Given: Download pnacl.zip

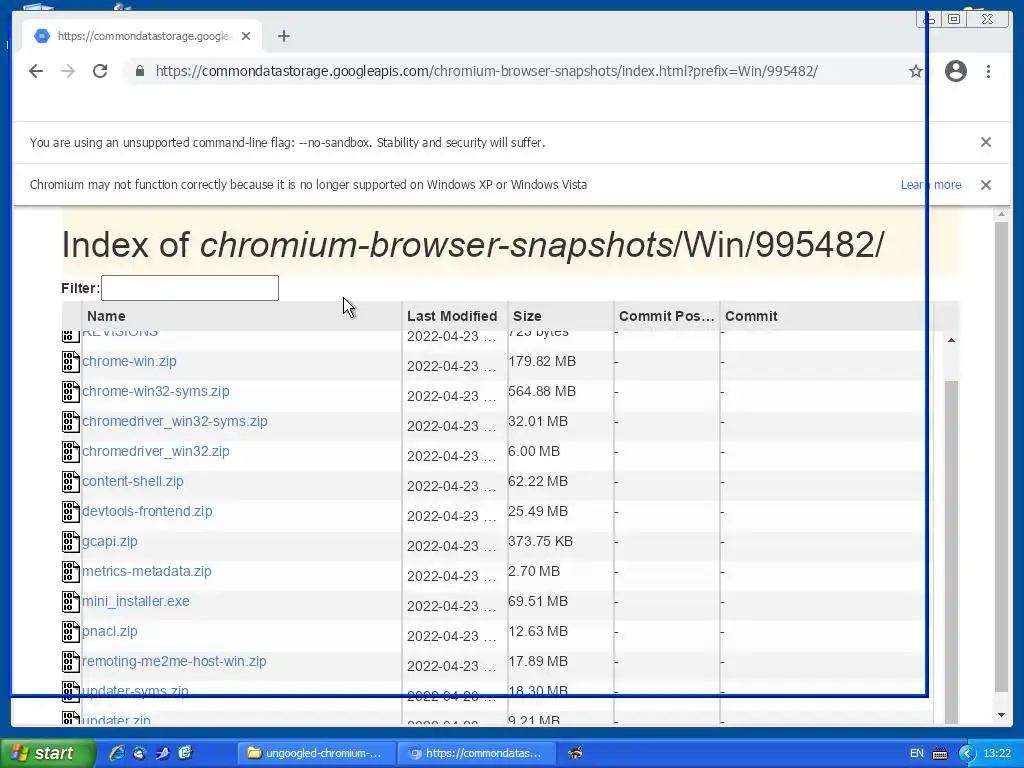Looking at the screenshot, I should pos(110,632).
